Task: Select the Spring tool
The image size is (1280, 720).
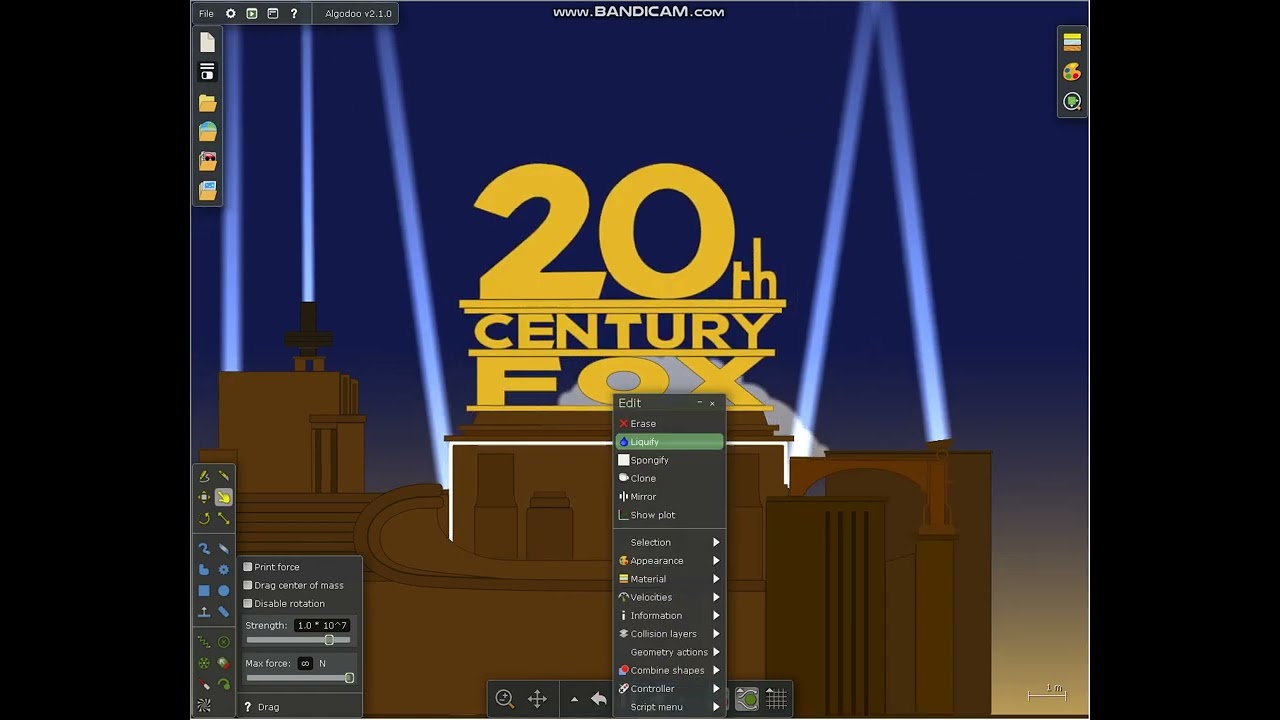Action: pos(204,641)
